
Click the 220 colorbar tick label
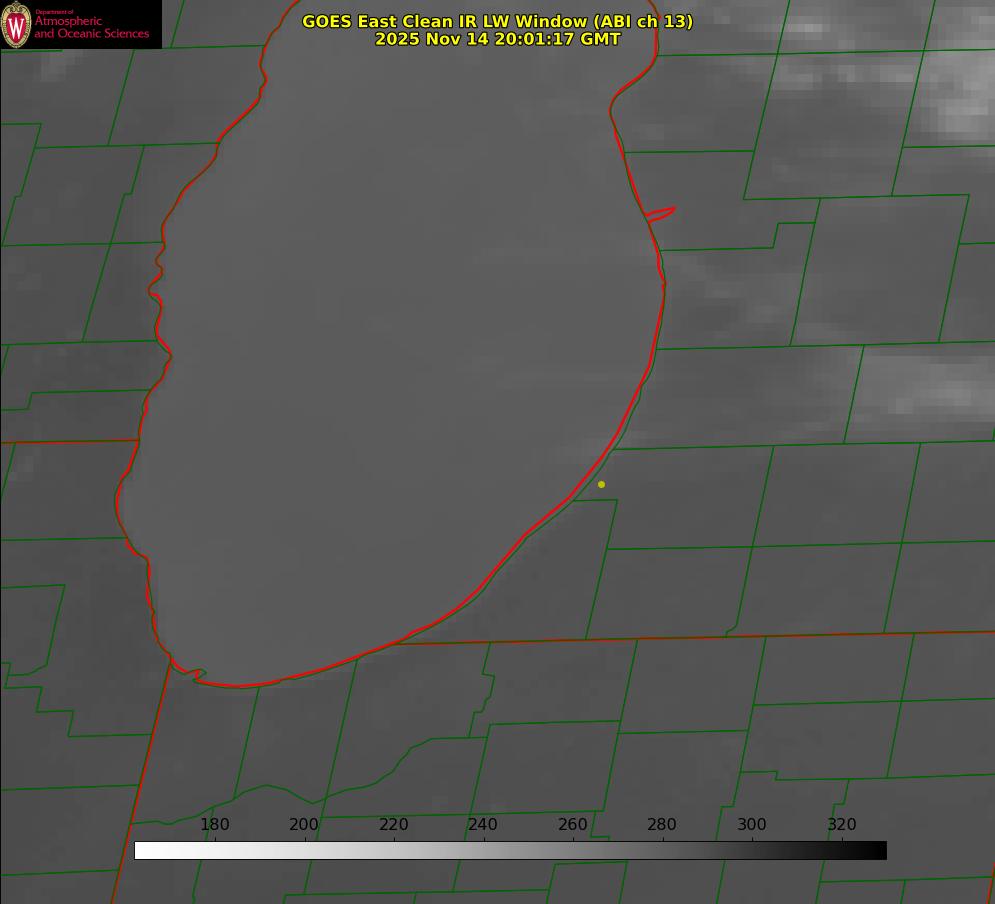click(x=394, y=825)
